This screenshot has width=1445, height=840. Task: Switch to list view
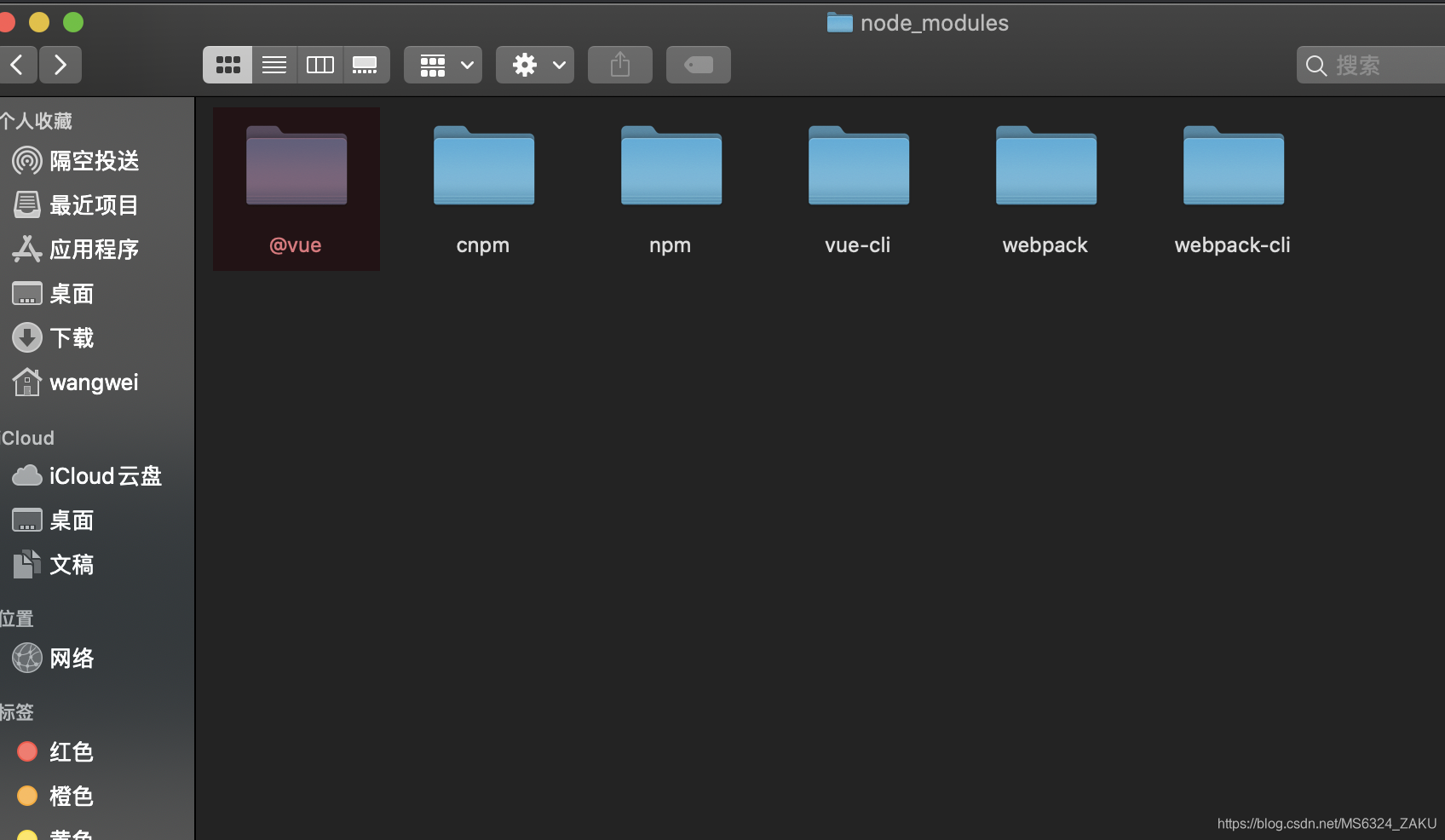(274, 65)
